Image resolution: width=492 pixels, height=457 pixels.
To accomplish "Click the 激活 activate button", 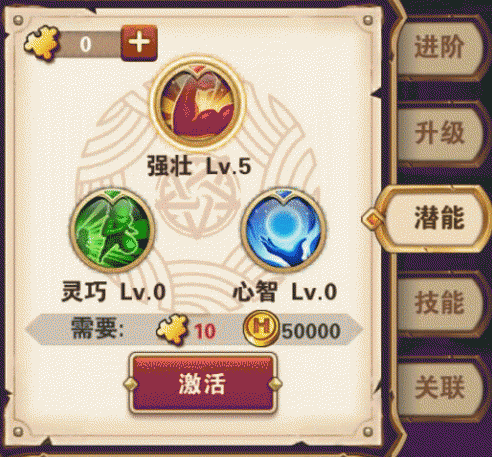I will pos(202,384).
